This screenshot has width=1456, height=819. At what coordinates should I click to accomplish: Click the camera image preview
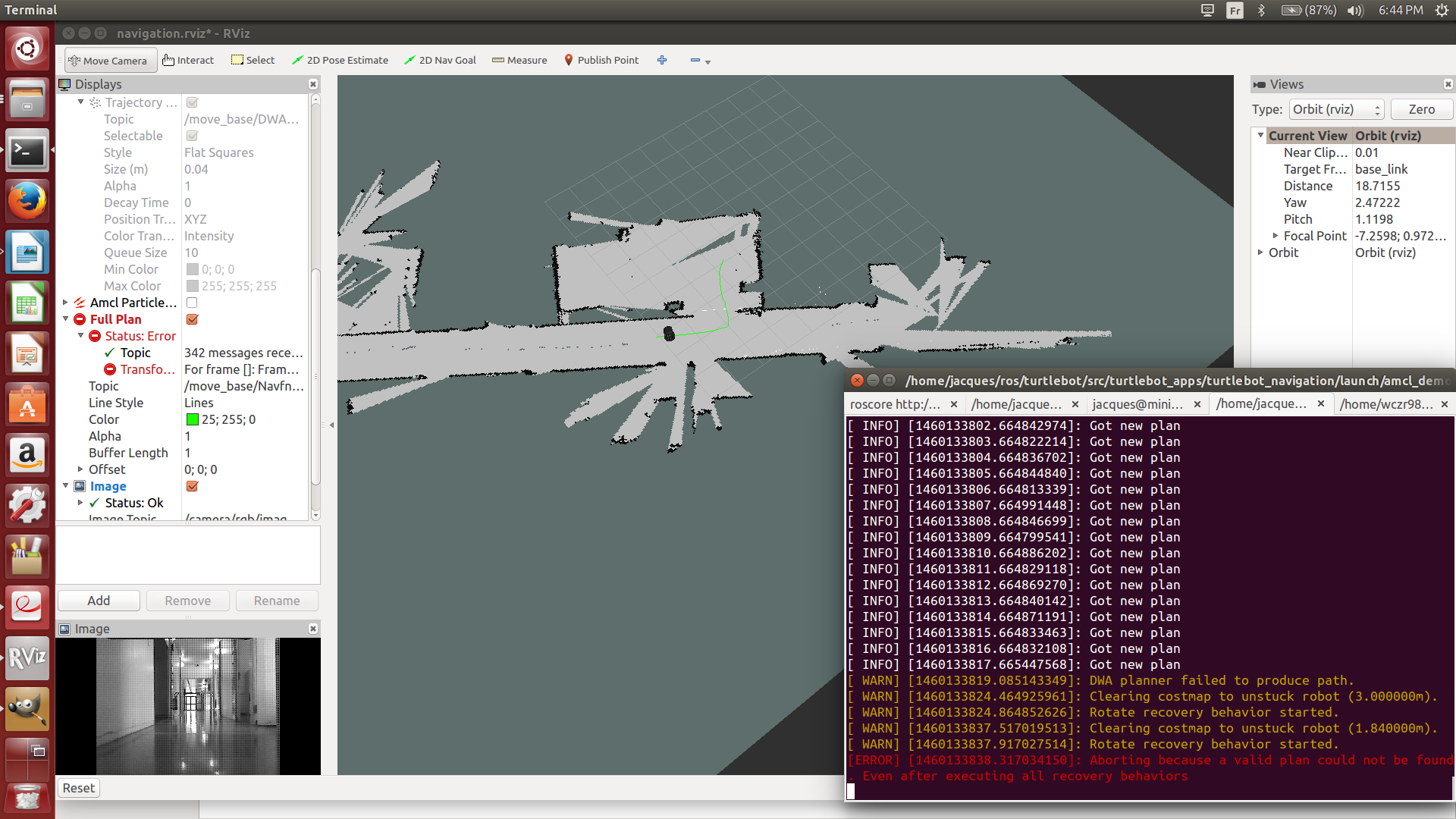point(188,706)
